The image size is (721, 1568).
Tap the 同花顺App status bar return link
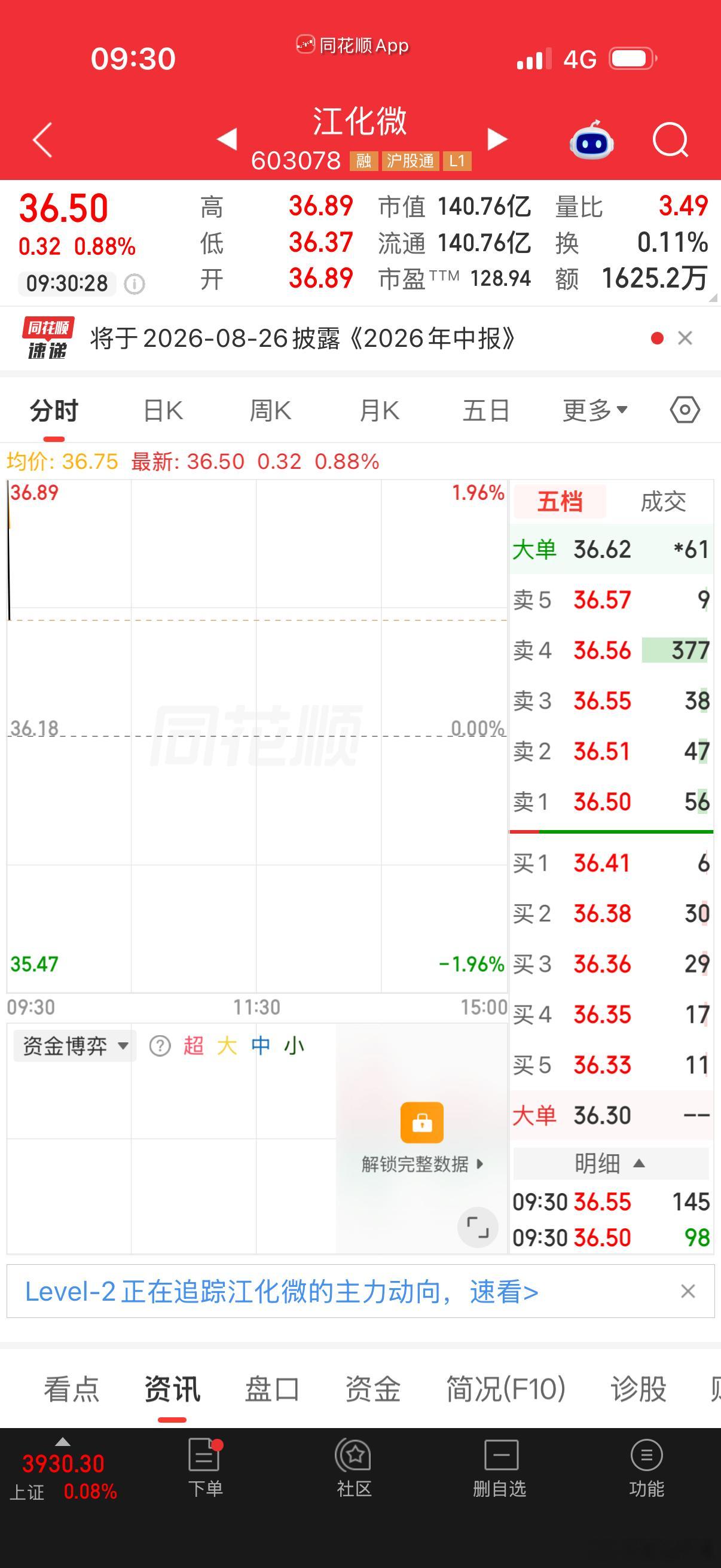[352, 45]
